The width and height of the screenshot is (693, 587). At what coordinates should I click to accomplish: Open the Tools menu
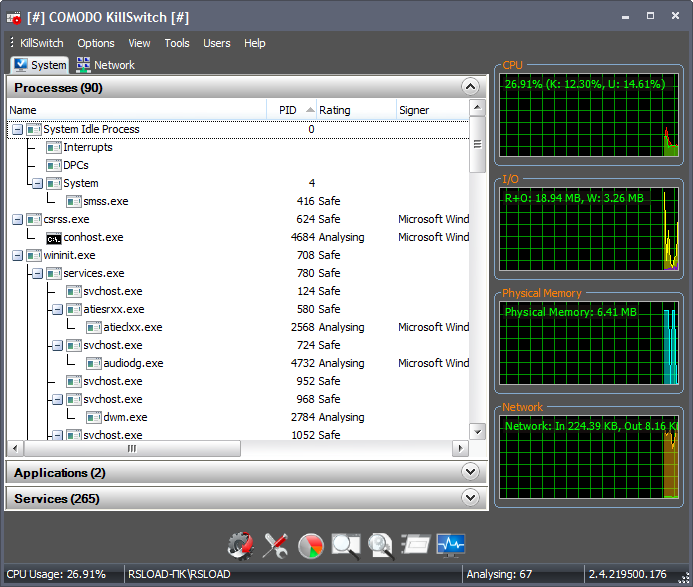pos(177,43)
